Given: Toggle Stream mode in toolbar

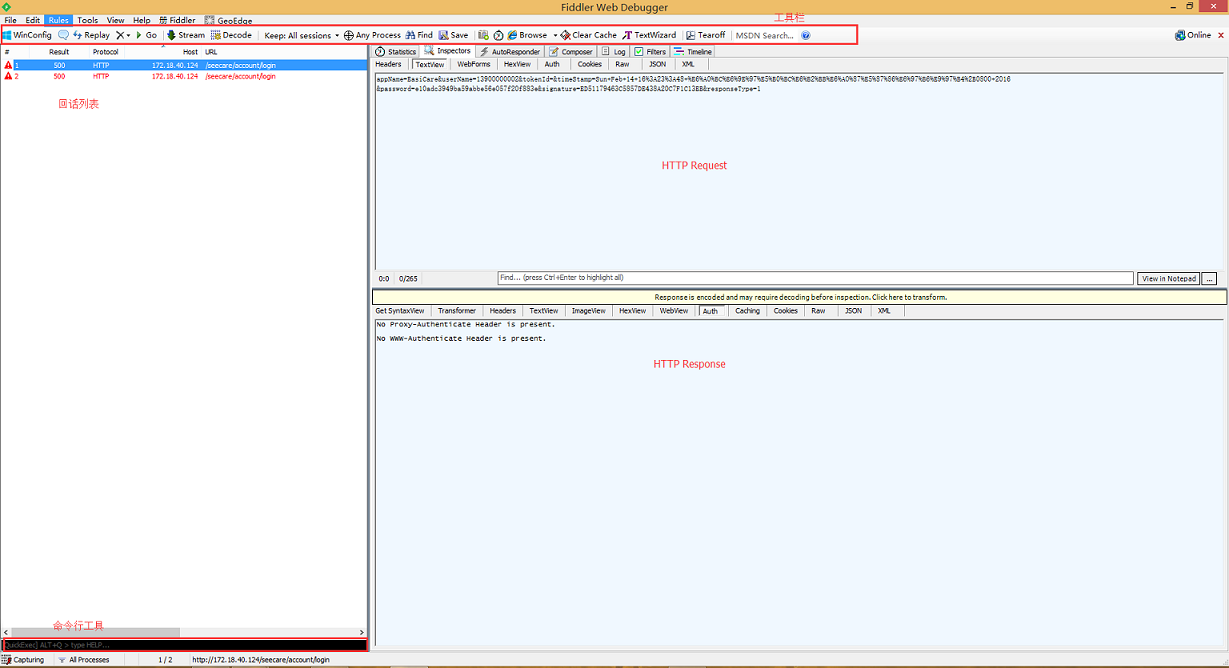Looking at the screenshot, I should click(x=186, y=35).
